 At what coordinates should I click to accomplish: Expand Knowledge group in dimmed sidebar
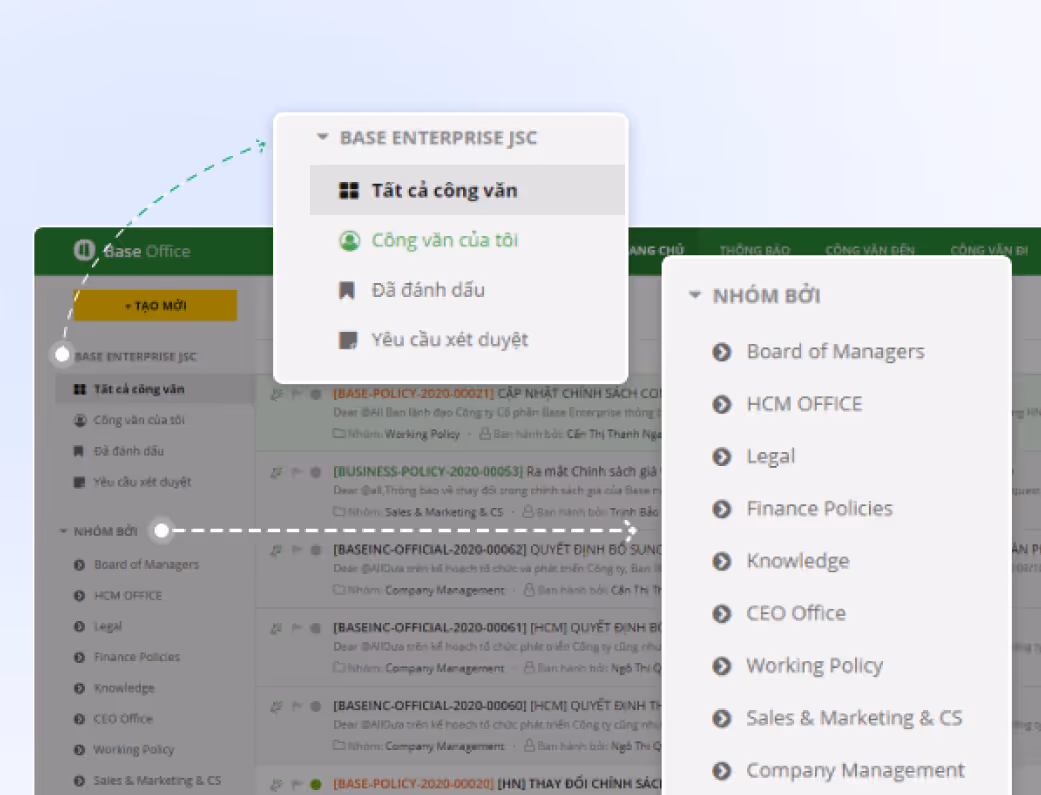pos(79,688)
